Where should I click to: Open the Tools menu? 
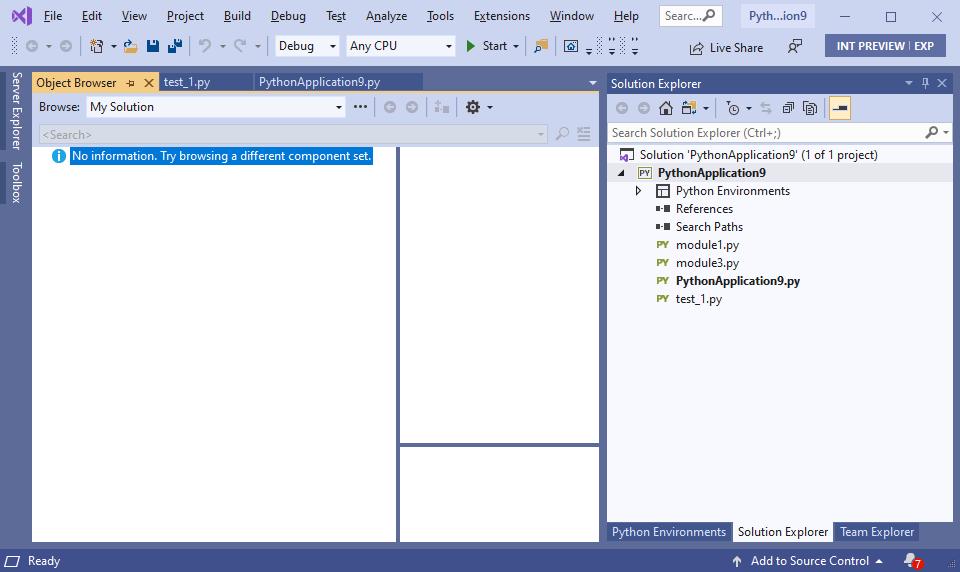tap(440, 16)
